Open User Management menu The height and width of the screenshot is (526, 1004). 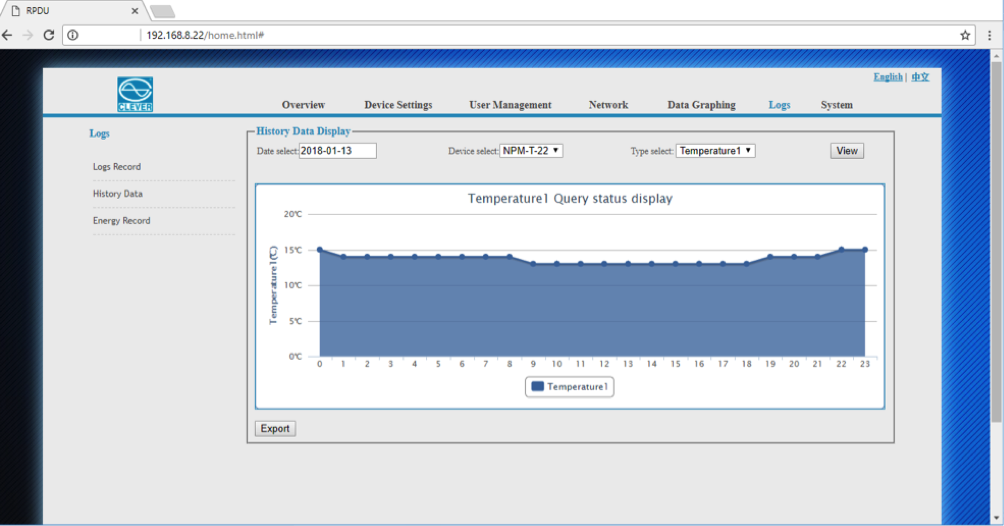coord(510,105)
